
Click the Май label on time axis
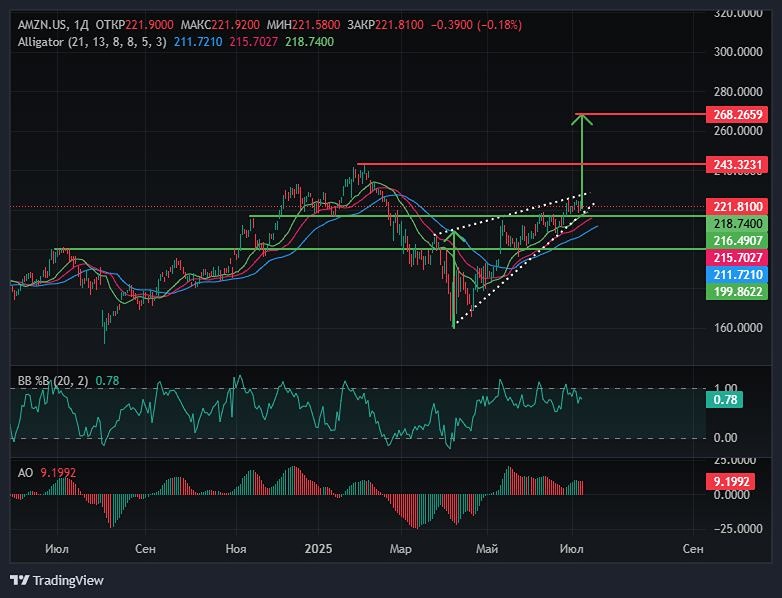(x=488, y=549)
